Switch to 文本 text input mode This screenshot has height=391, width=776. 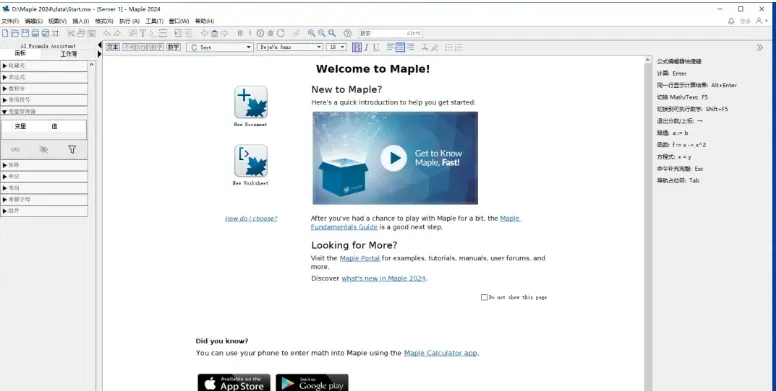pos(113,47)
